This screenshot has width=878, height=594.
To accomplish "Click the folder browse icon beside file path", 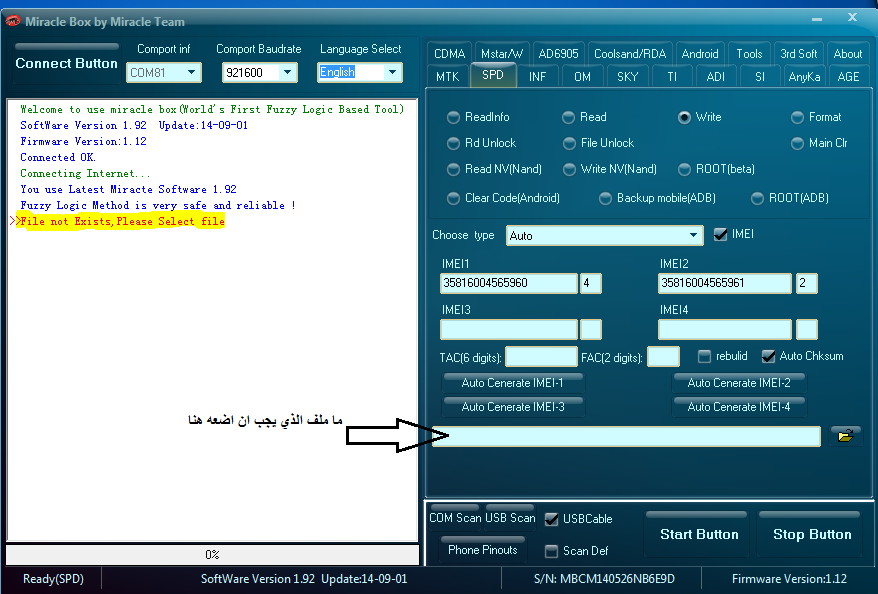I will (x=846, y=436).
